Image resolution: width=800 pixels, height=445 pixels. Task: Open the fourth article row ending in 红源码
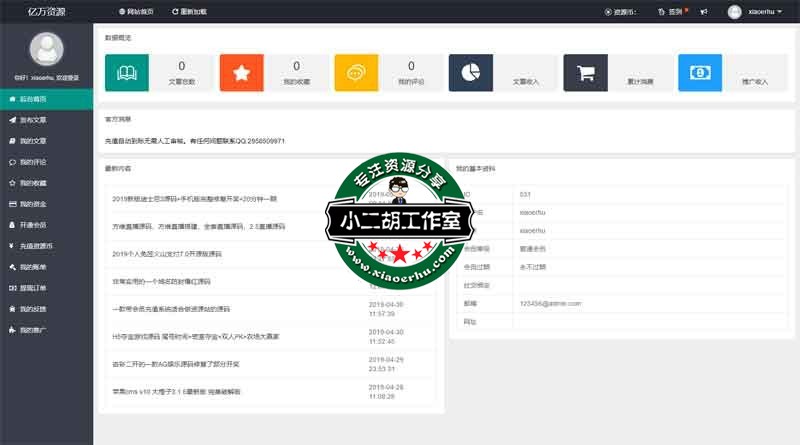(x=161, y=281)
